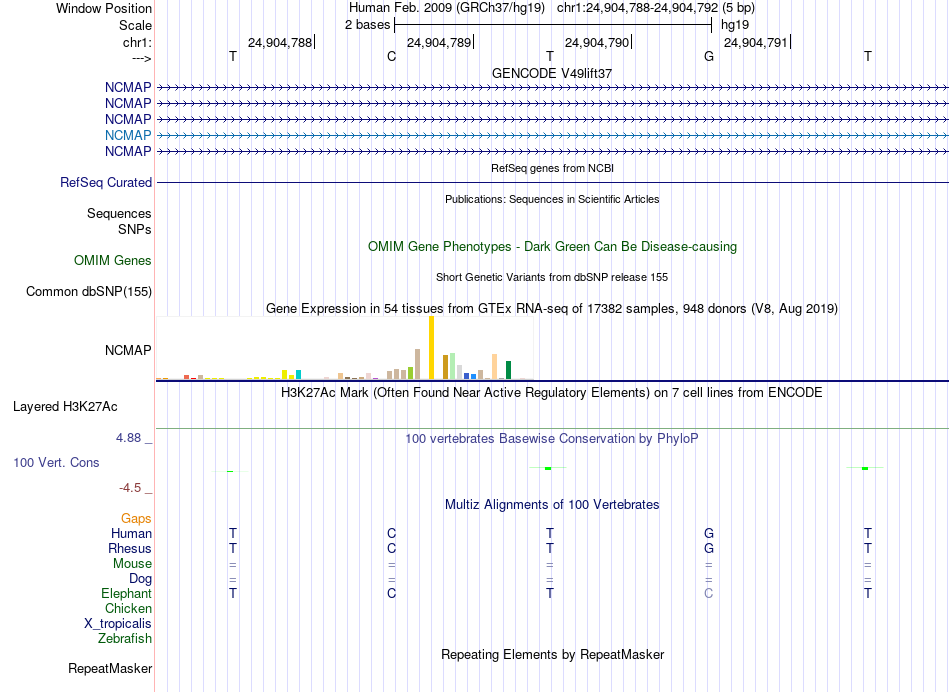Image resolution: width=950 pixels, height=692 pixels.
Task: Click the light-blue NCMAP transcript arrow line
Action: pos(552,135)
